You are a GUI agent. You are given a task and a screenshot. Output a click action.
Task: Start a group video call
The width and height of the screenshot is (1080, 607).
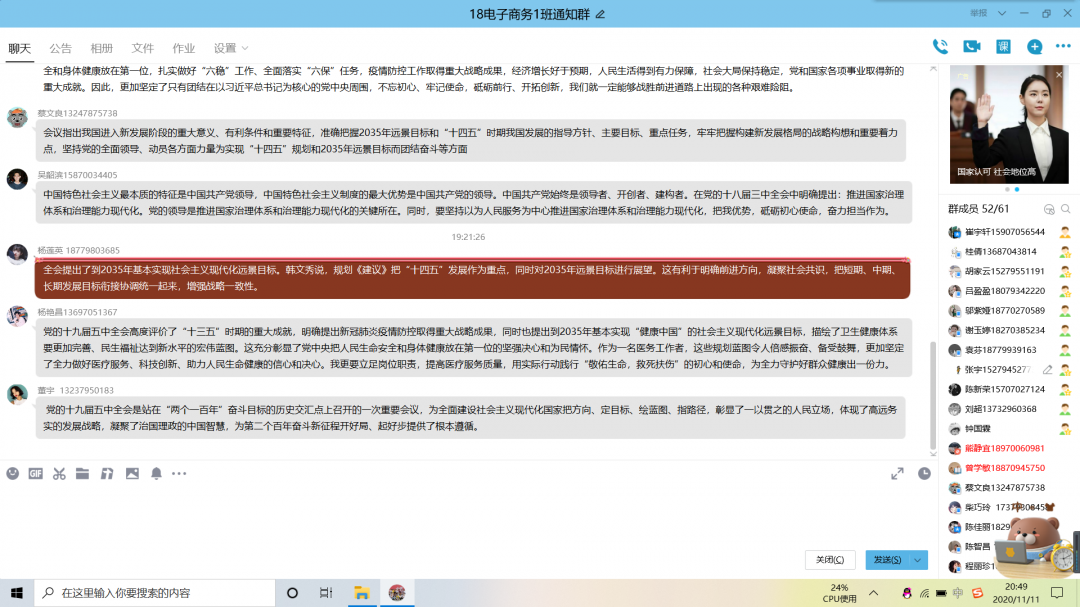click(x=971, y=46)
